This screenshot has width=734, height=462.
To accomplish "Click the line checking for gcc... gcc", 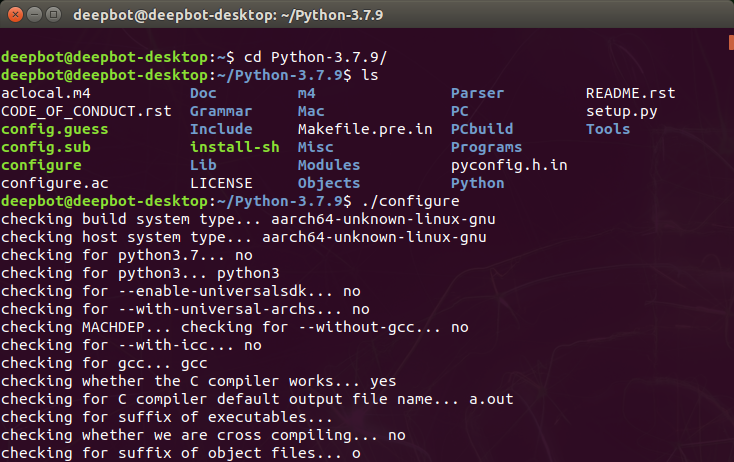I will (104, 363).
